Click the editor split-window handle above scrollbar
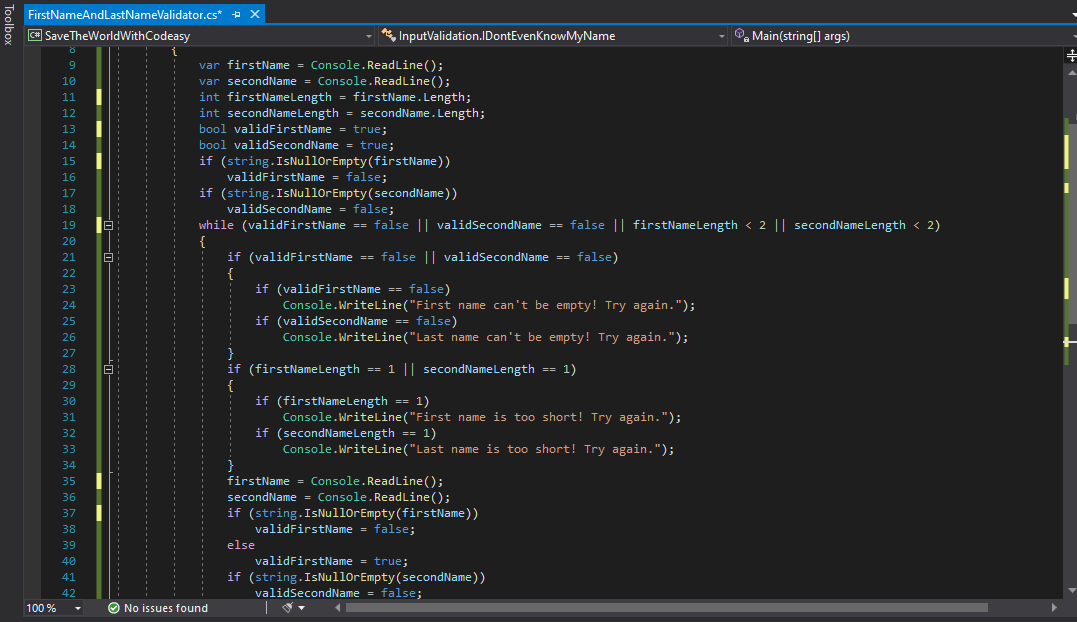This screenshot has height=622, width=1077. pyautogui.click(x=1070, y=56)
